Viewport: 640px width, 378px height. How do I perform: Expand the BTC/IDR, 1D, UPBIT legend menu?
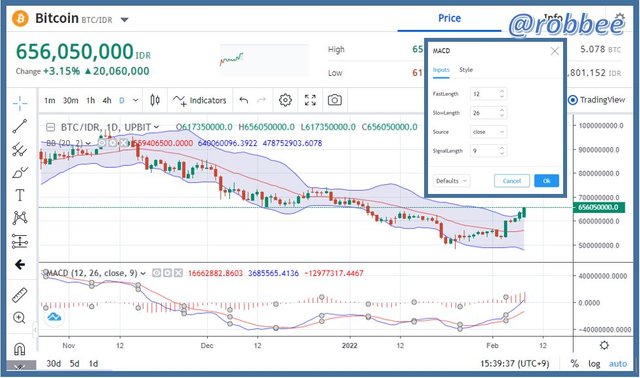pyautogui.click(x=156, y=127)
